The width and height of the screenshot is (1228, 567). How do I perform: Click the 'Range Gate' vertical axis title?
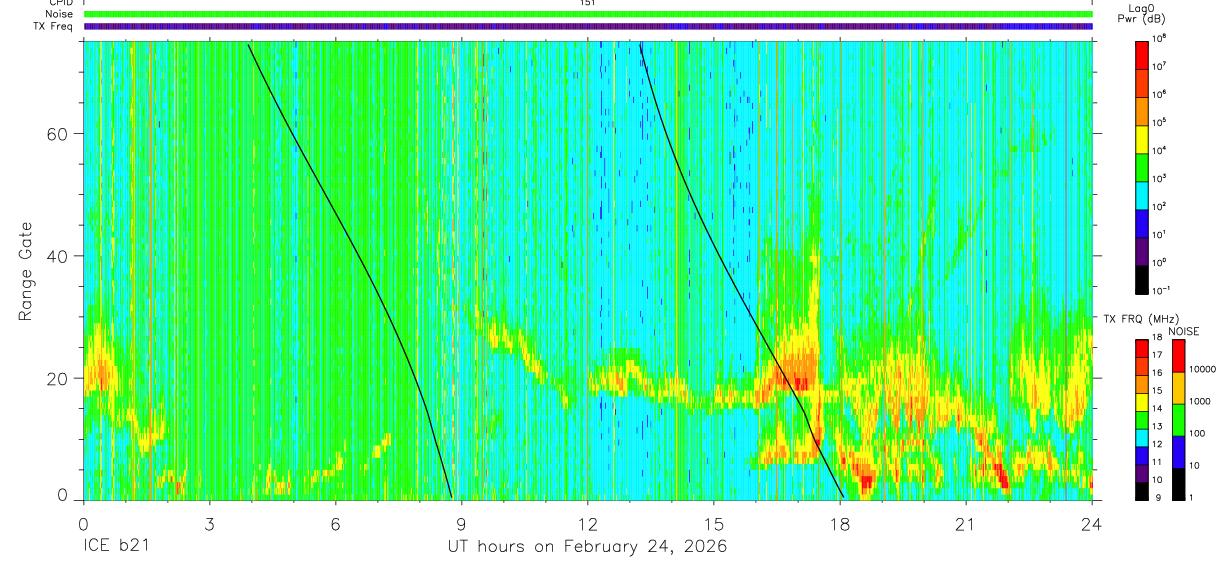[x=24, y=272]
